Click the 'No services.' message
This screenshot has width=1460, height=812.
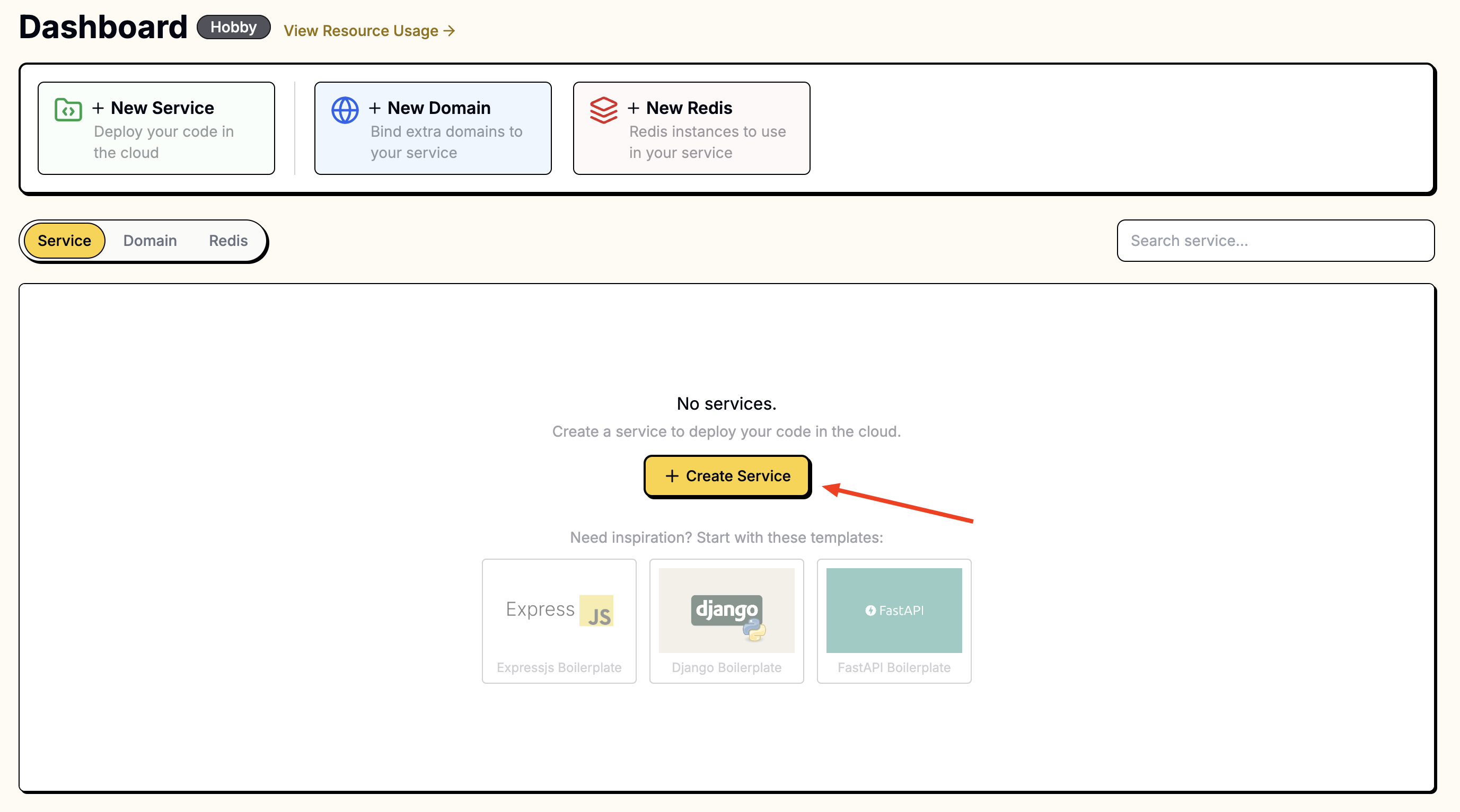point(727,403)
